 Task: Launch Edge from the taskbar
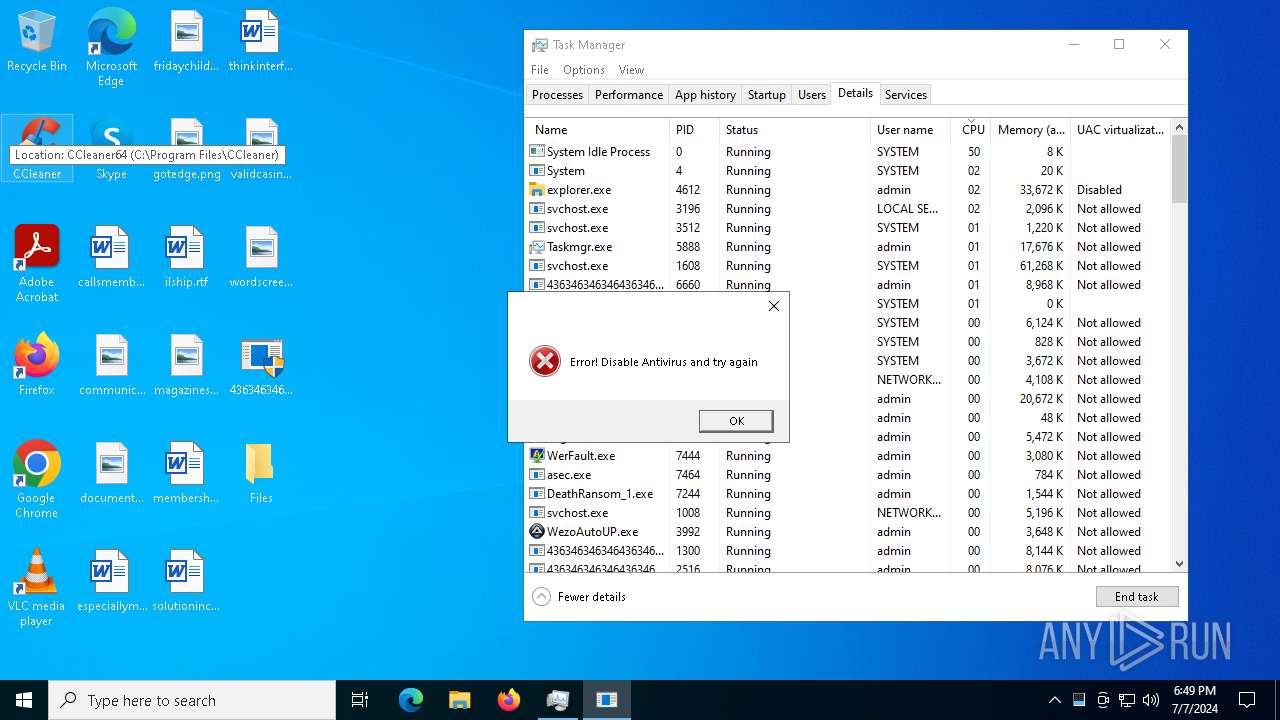411,700
